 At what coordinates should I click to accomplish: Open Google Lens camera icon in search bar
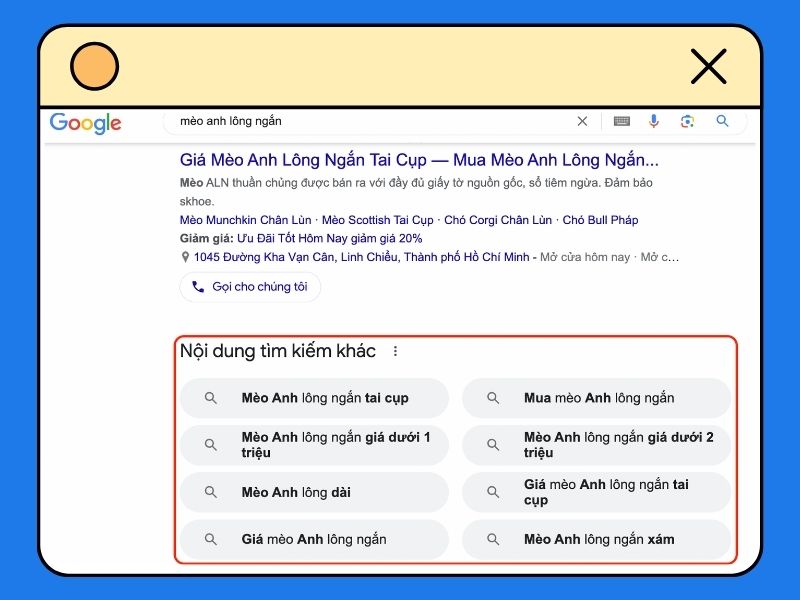687,121
